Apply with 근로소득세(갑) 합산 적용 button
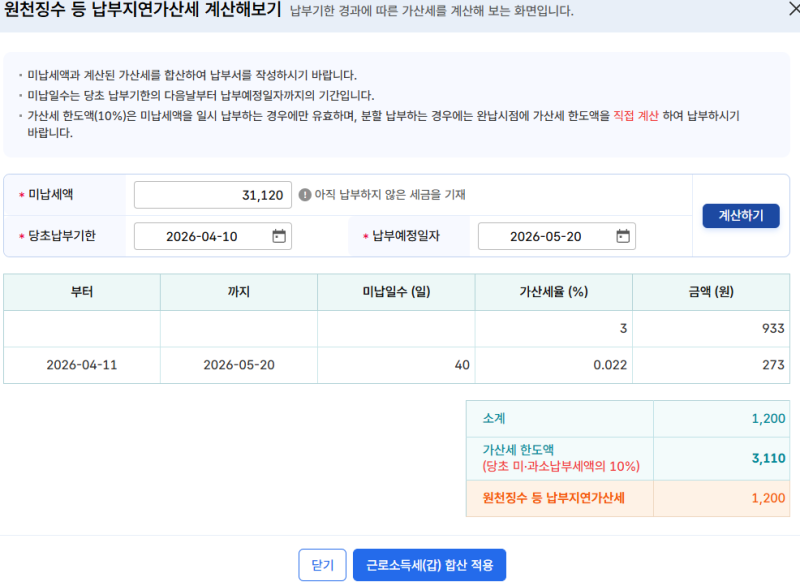Screen dimensions: 800x582 [429, 565]
